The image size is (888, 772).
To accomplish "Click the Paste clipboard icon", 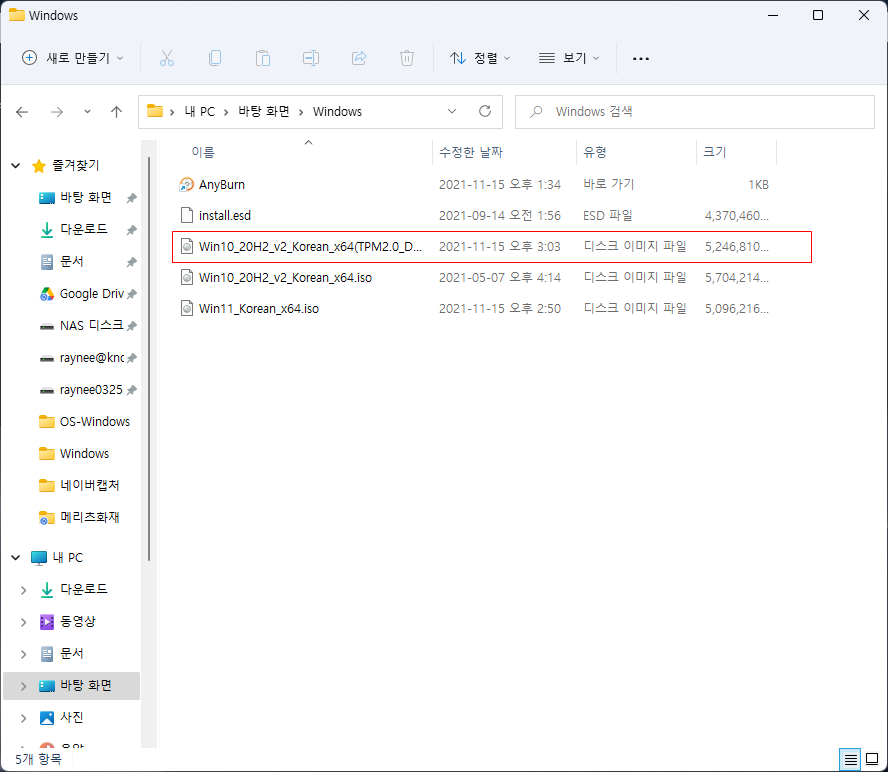I will pyautogui.click(x=263, y=58).
